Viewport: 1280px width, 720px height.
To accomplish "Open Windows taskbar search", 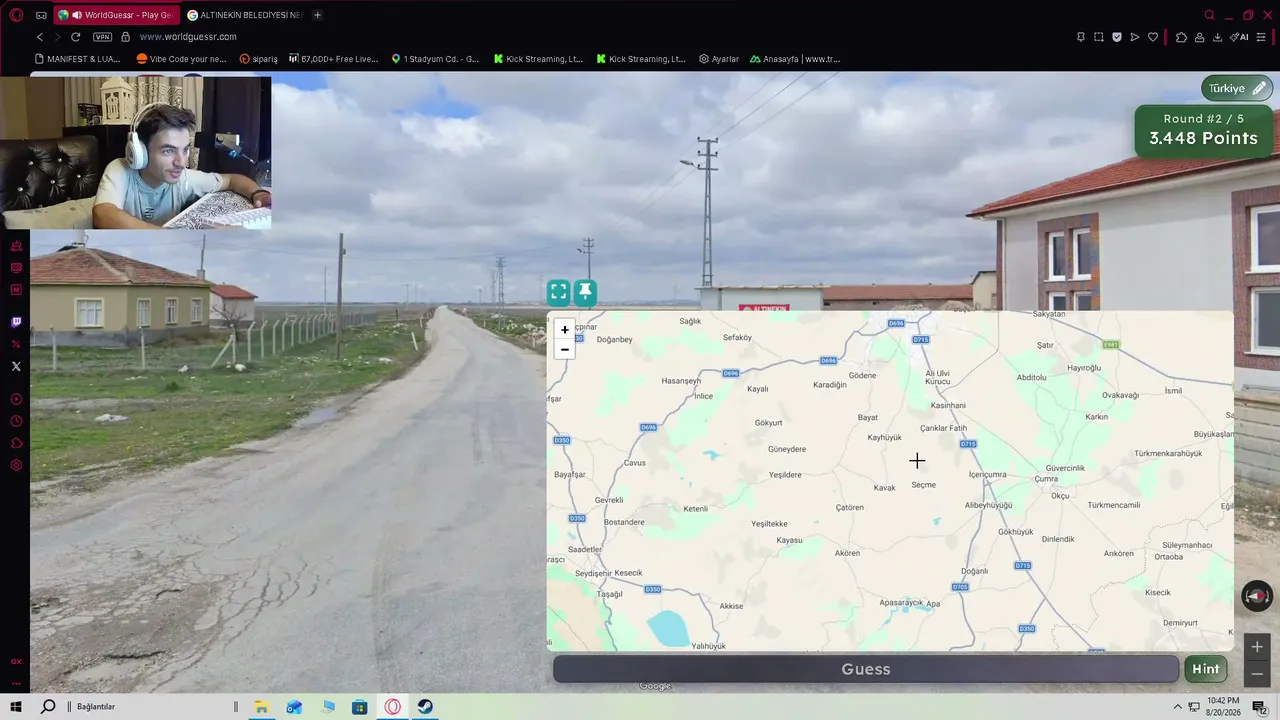I will pos(48,707).
